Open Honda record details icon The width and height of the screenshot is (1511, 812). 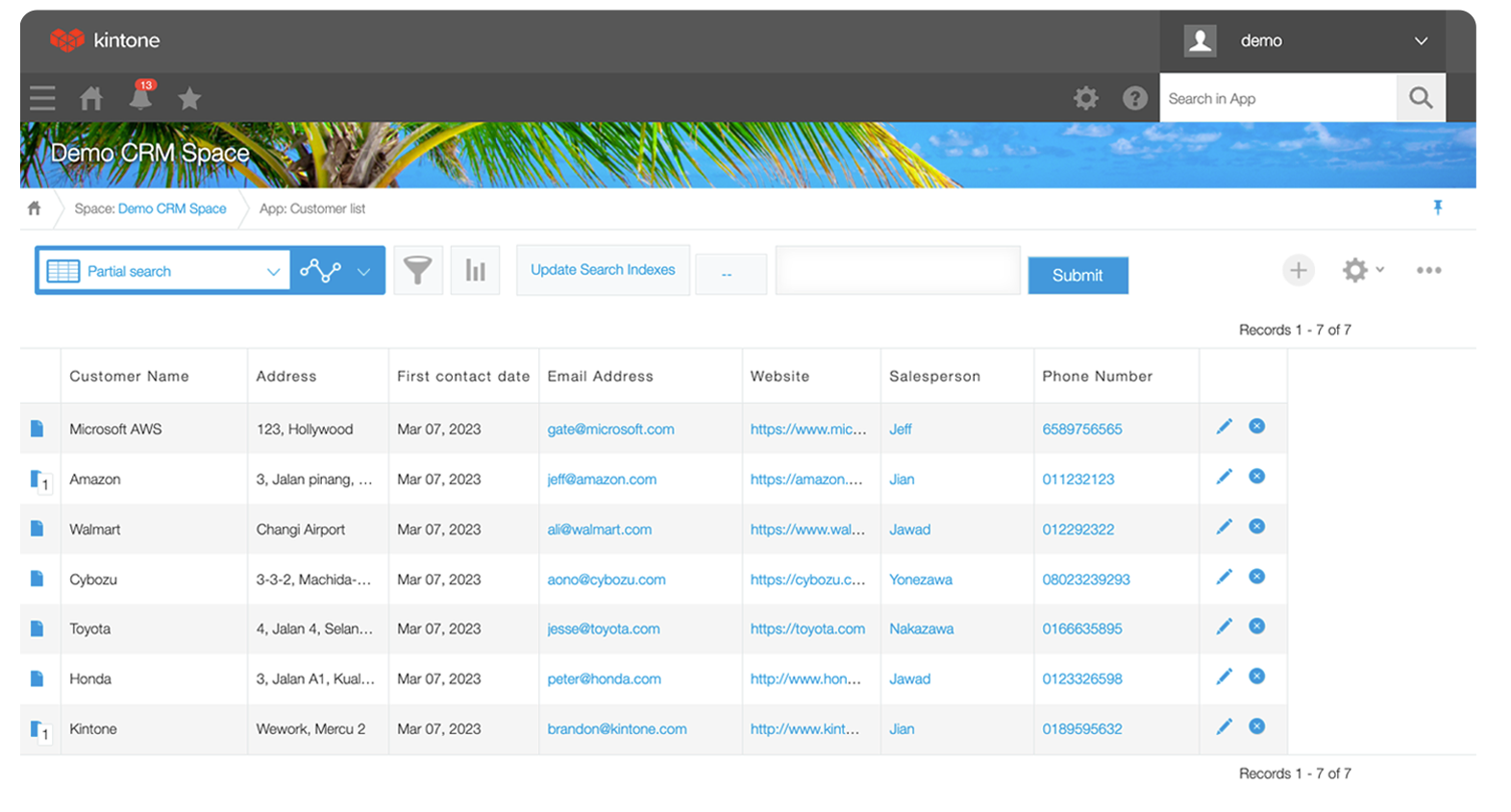pyautogui.click(x=37, y=678)
